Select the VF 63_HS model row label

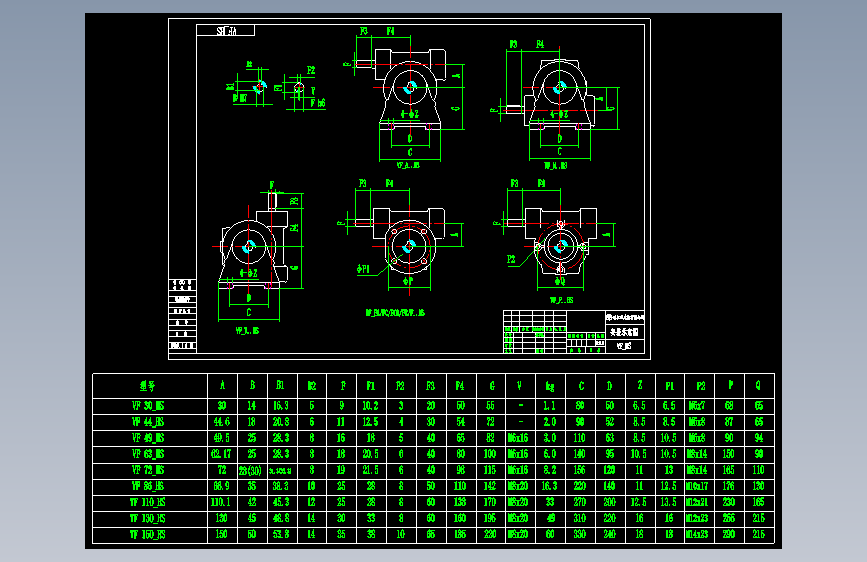pyautogui.click(x=148, y=454)
